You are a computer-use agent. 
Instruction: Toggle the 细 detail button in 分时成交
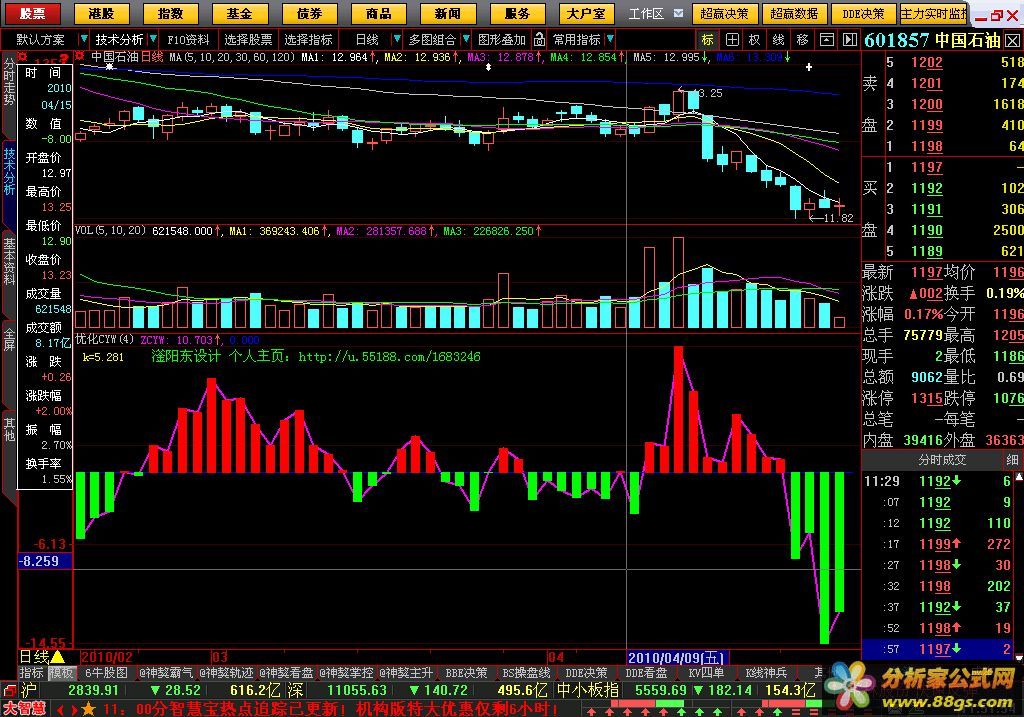click(1011, 459)
